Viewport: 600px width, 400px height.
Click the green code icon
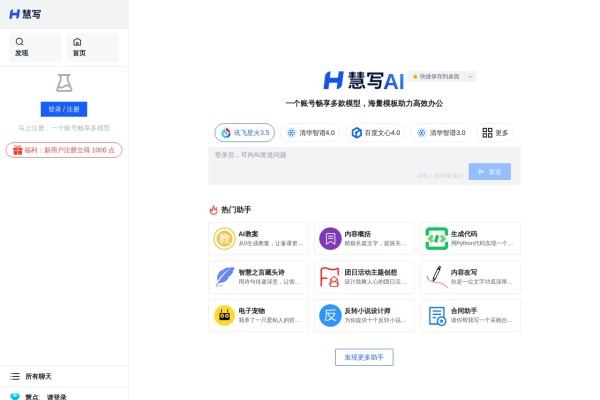[437, 238]
